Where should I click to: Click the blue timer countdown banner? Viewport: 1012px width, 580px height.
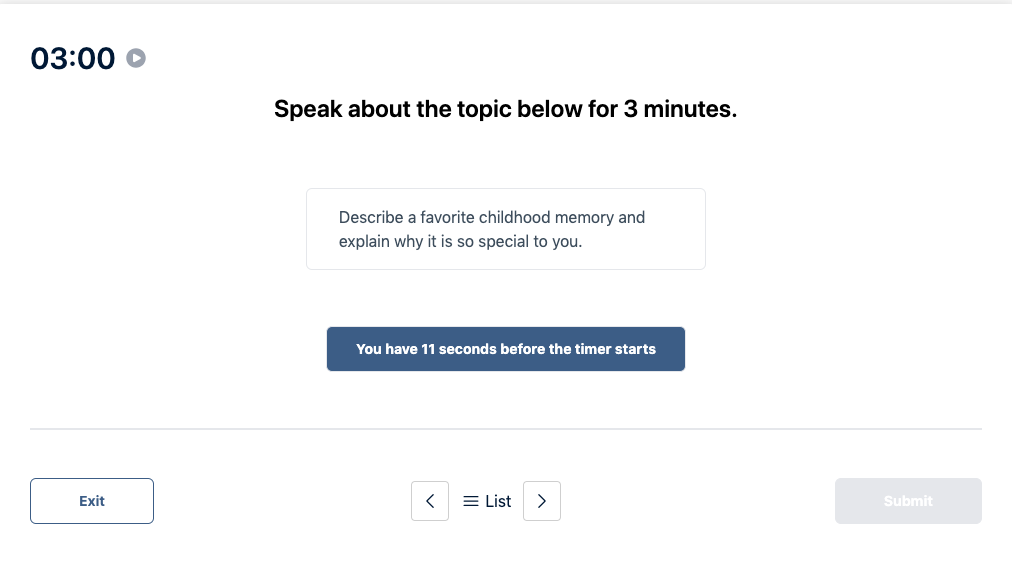[505, 348]
